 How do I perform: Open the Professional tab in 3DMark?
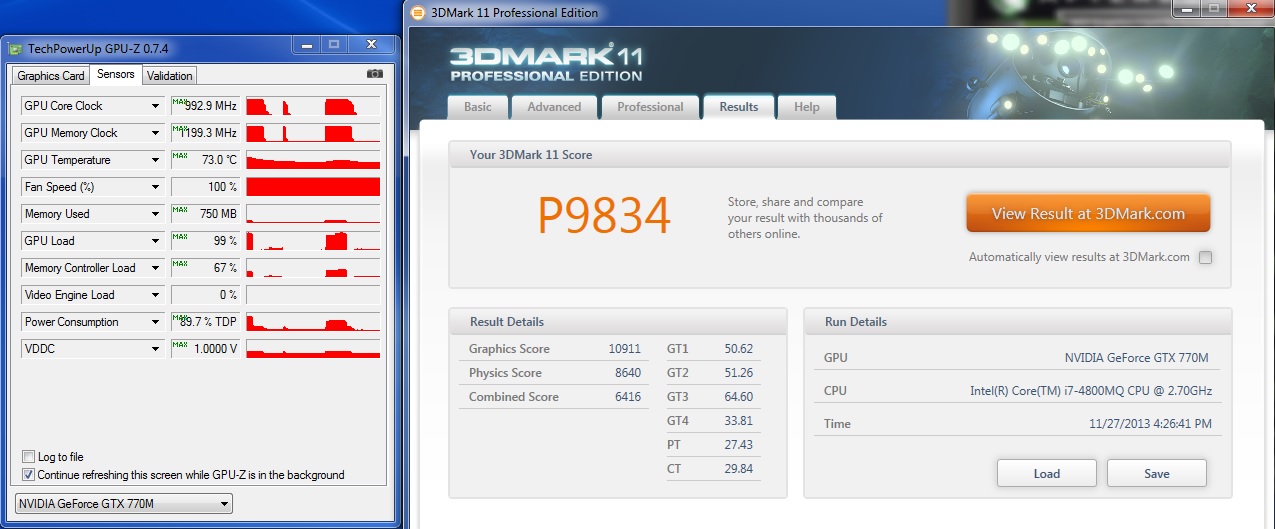pyautogui.click(x=650, y=107)
